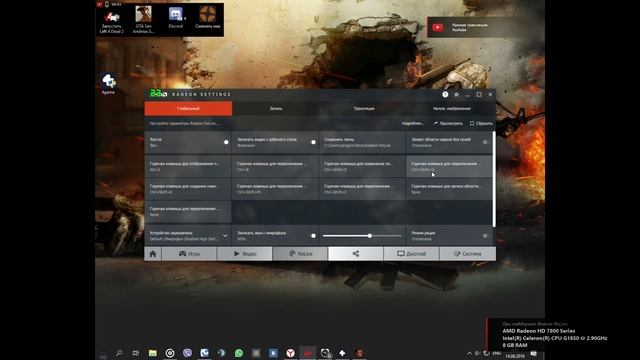Viewport: 640px width, 360px height.
Task: Click the Просмотреть button
Action: point(448,123)
